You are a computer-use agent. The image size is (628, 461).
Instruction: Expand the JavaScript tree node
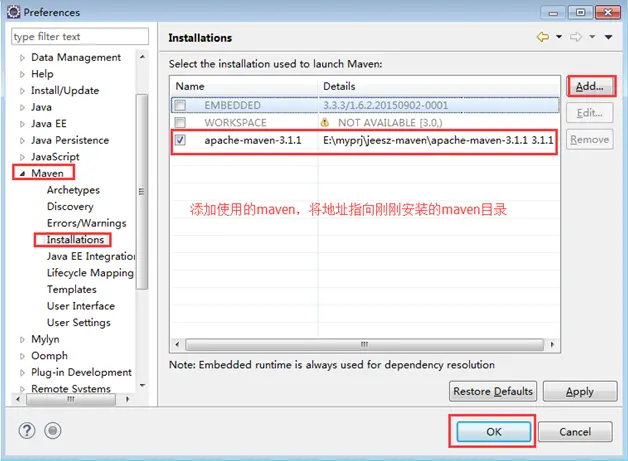tap(22, 157)
